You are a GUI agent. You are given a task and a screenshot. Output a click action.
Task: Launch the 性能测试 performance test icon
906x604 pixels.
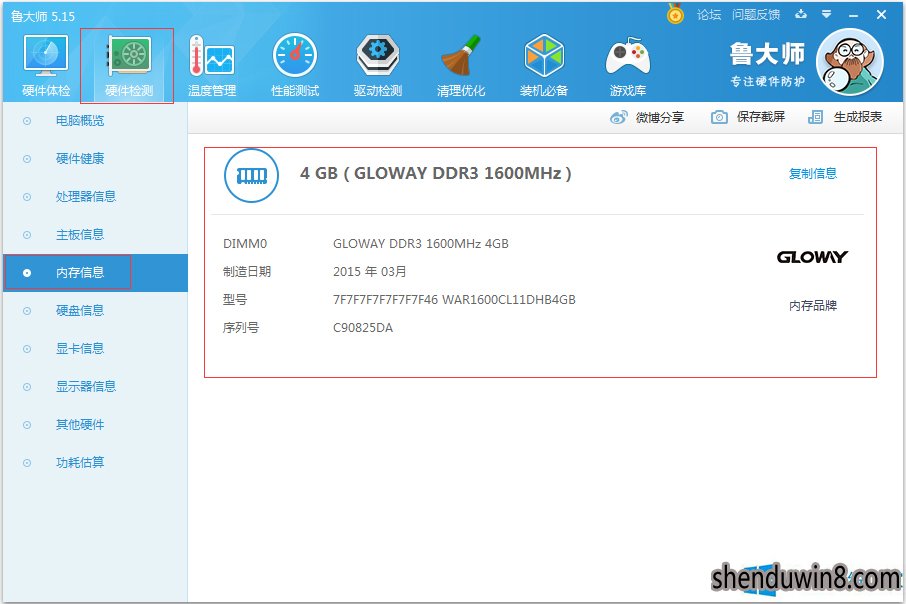click(295, 55)
